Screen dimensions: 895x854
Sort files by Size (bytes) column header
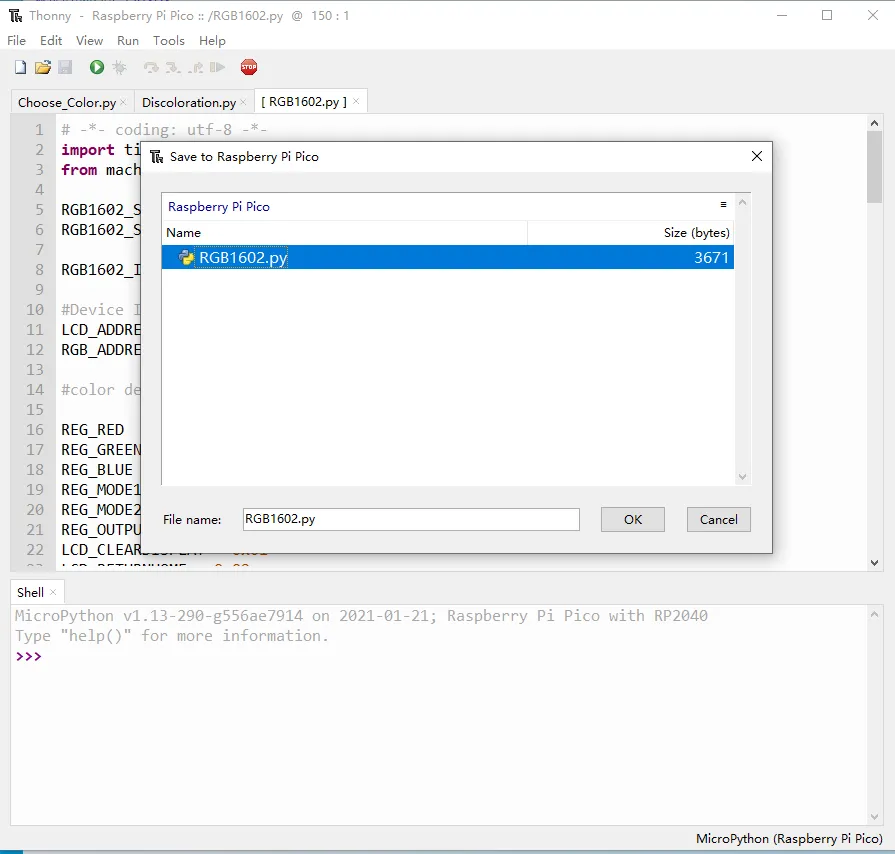(x=631, y=233)
